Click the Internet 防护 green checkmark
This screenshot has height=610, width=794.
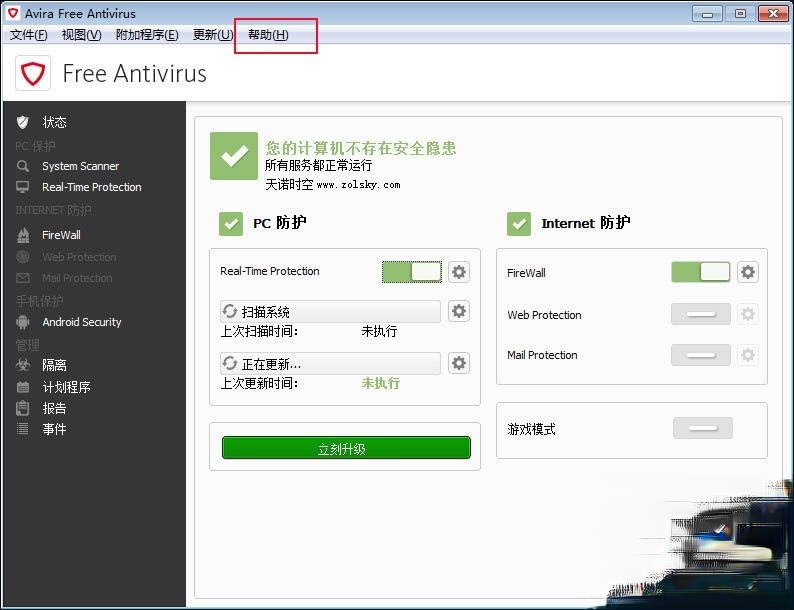point(519,224)
